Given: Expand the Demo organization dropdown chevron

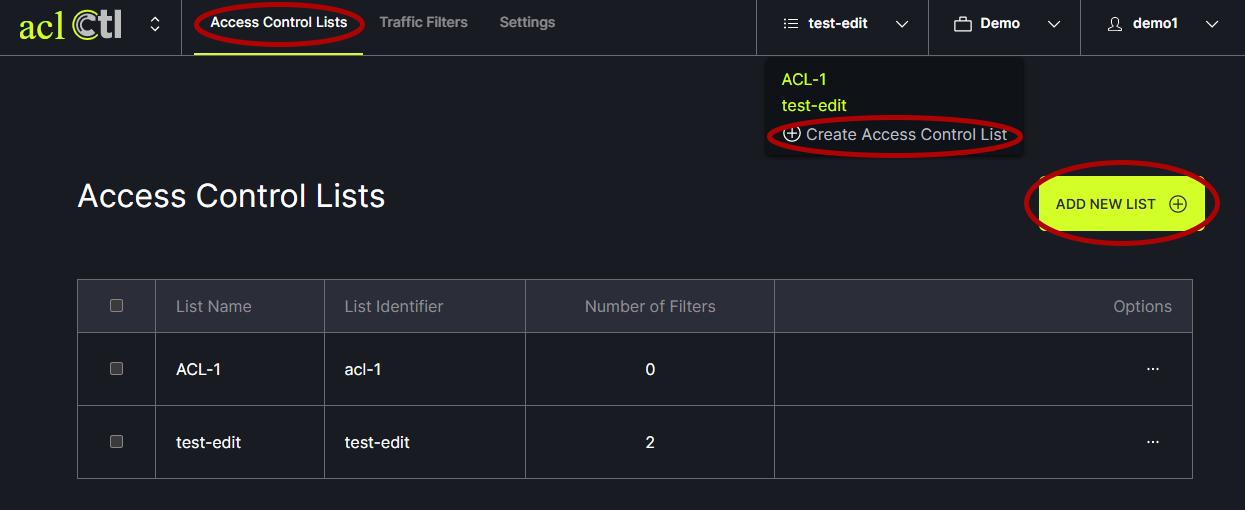Looking at the screenshot, I should [1053, 24].
